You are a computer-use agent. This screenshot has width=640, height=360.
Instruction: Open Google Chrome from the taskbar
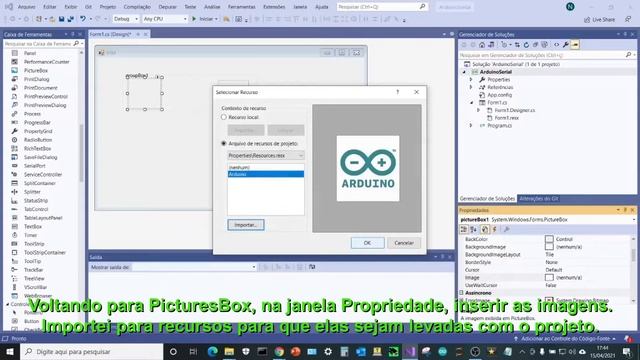[279, 351]
